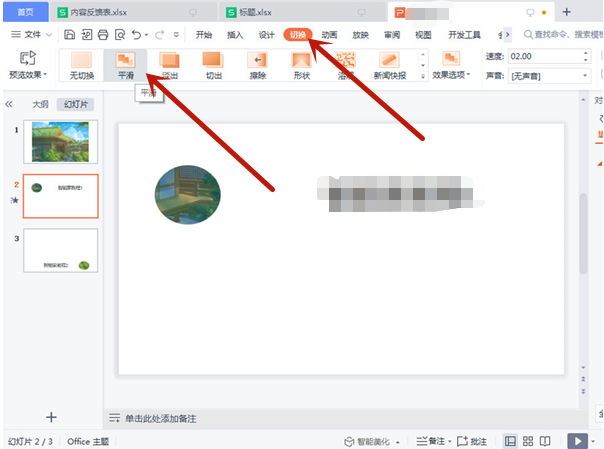This screenshot has height=449, width=604.
Task: Open the 声音 sound dropdown
Action: coord(549,76)
